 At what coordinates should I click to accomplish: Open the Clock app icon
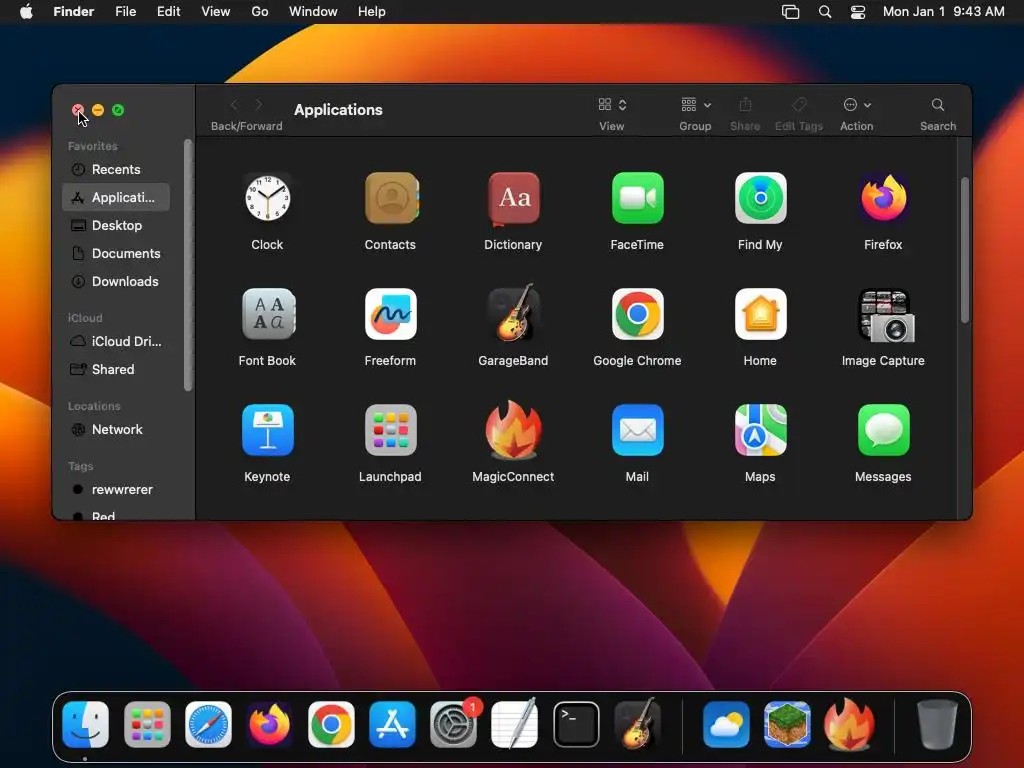[267, 198]
